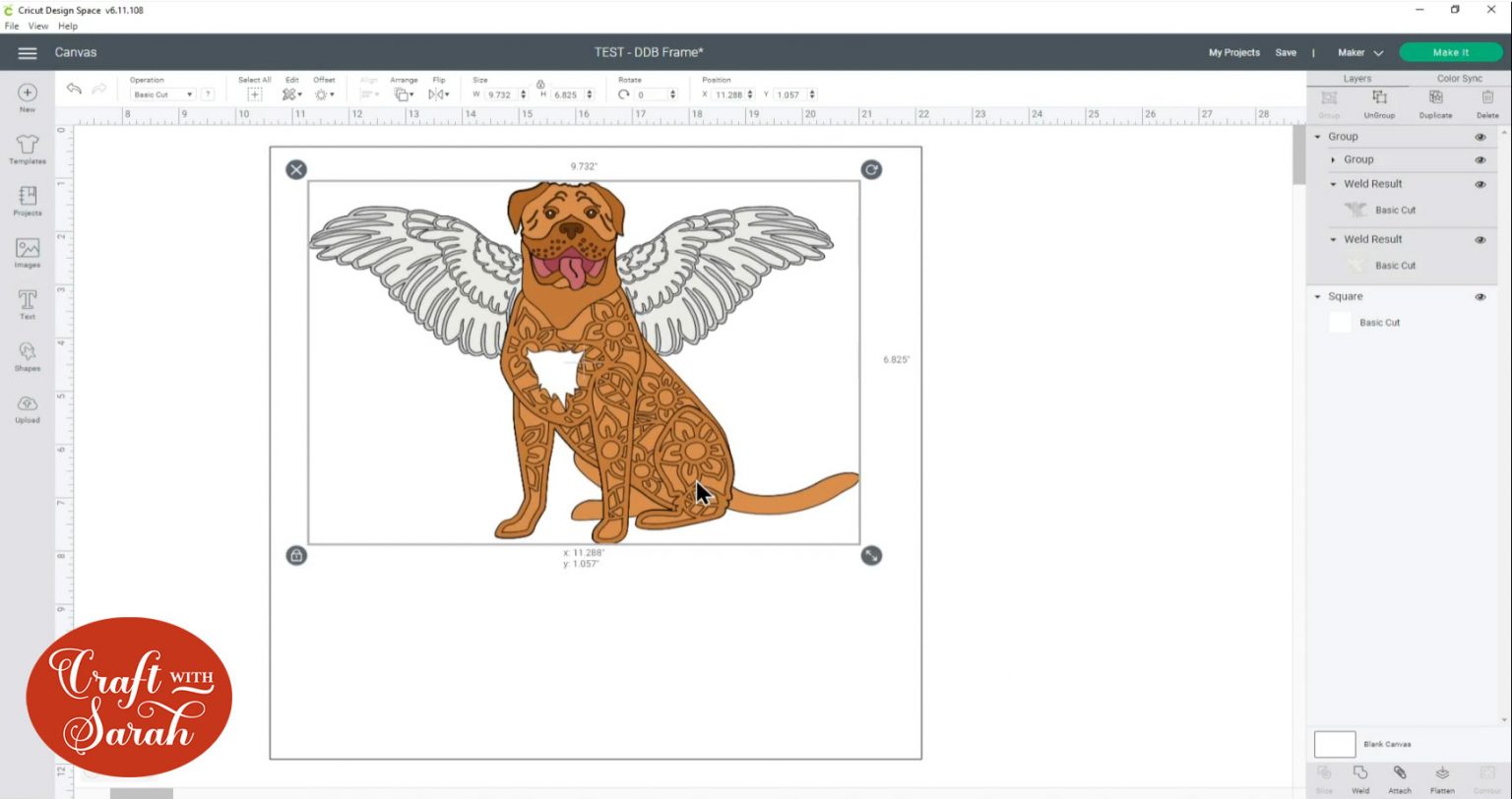
Task: Toggle the size aspect ratio lock
Action: click(x=540, y=85)
